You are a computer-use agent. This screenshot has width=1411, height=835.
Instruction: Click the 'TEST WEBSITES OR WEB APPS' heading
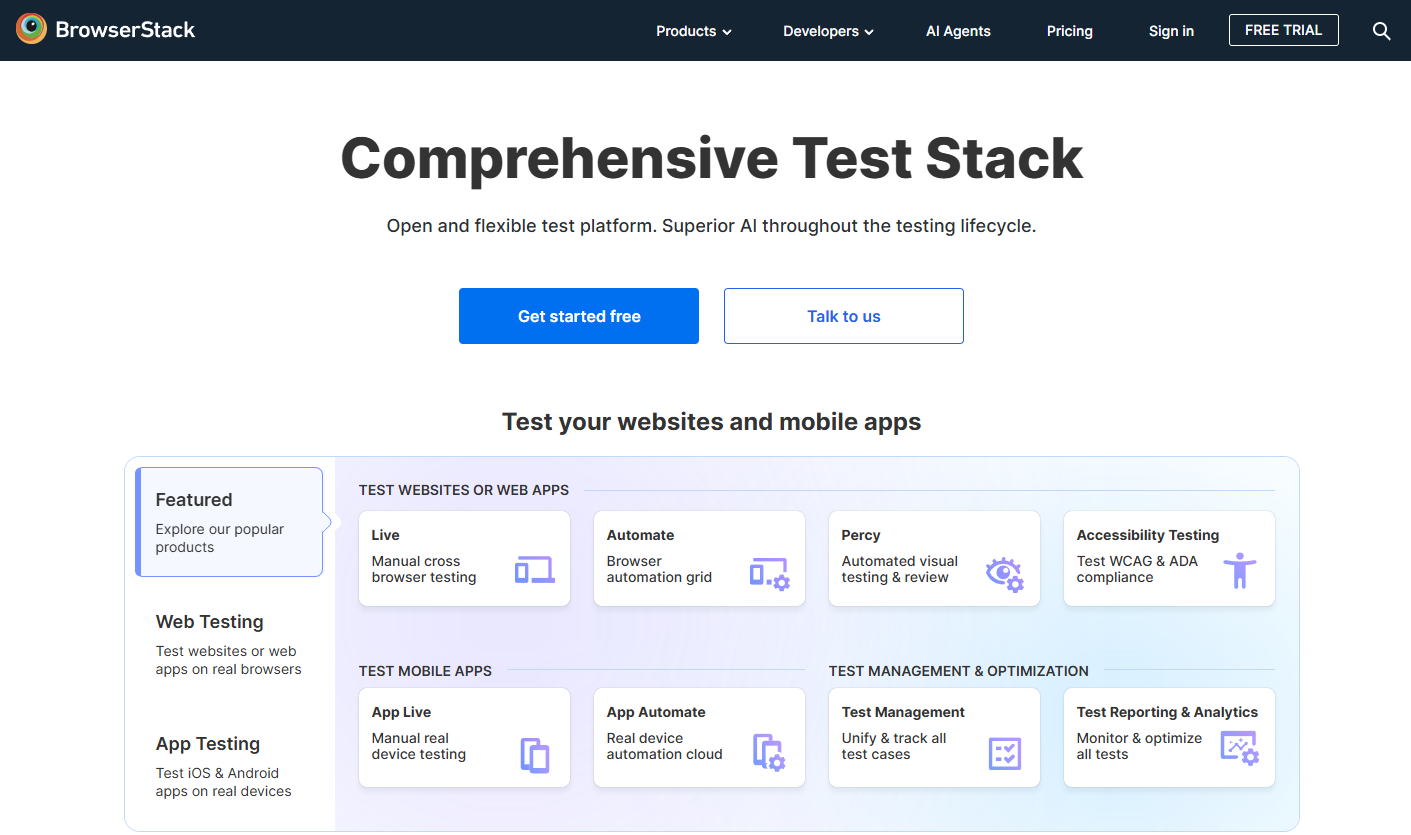click(464, 490)
